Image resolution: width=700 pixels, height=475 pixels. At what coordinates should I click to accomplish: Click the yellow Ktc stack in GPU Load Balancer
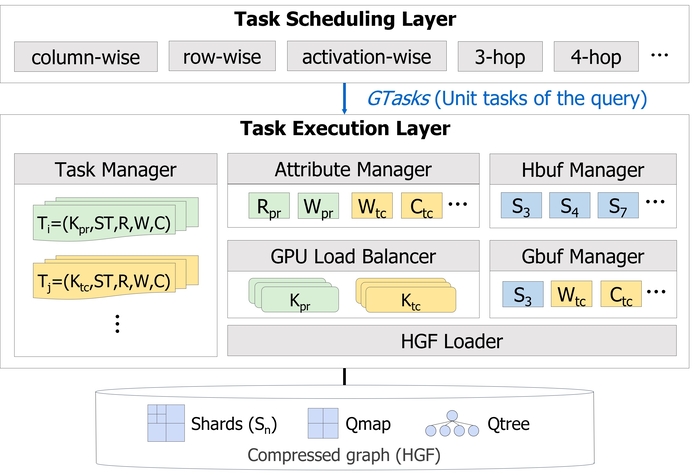coord(407,297)
